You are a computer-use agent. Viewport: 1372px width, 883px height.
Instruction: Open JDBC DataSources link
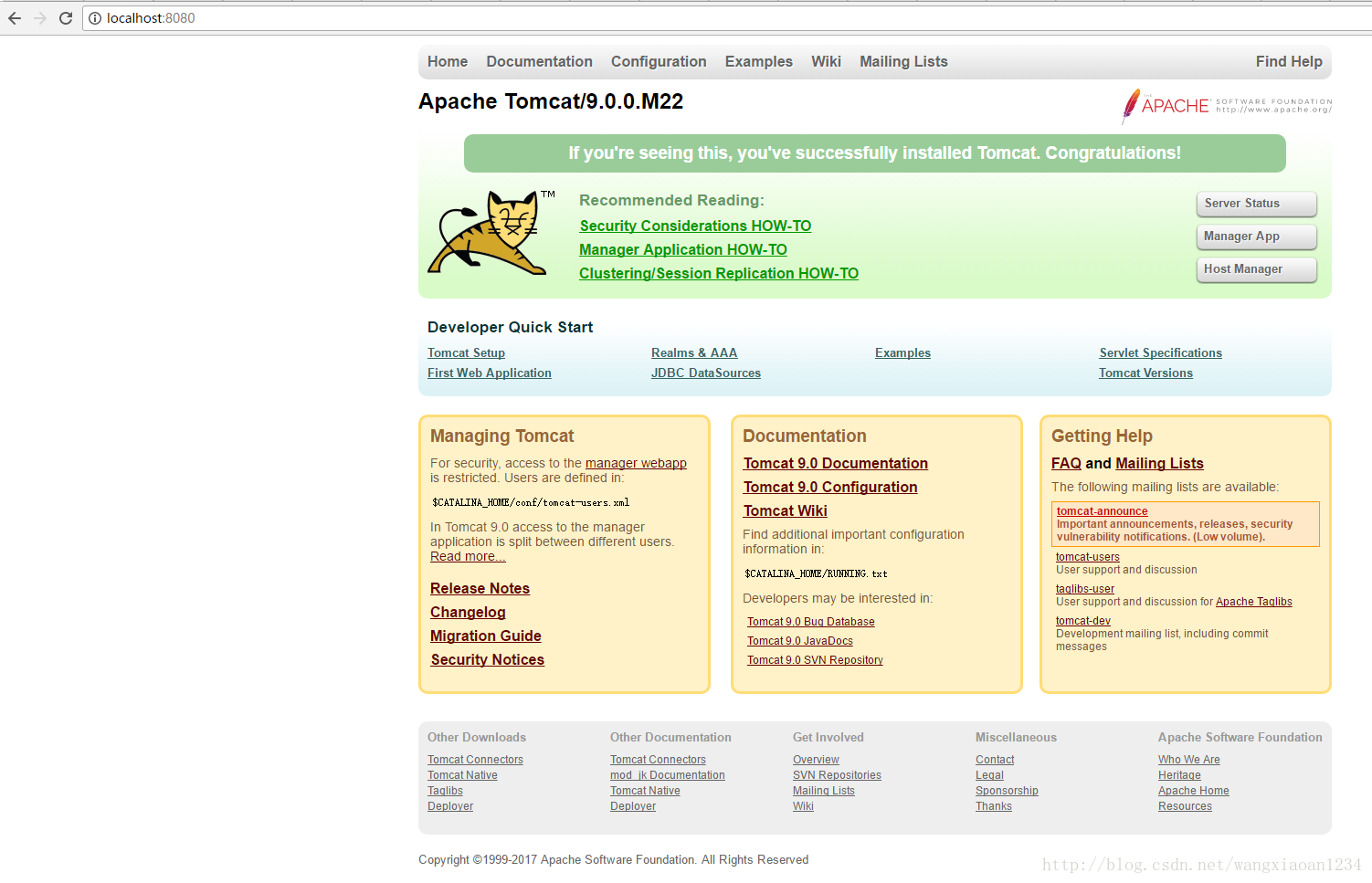(x=706, y=373)
